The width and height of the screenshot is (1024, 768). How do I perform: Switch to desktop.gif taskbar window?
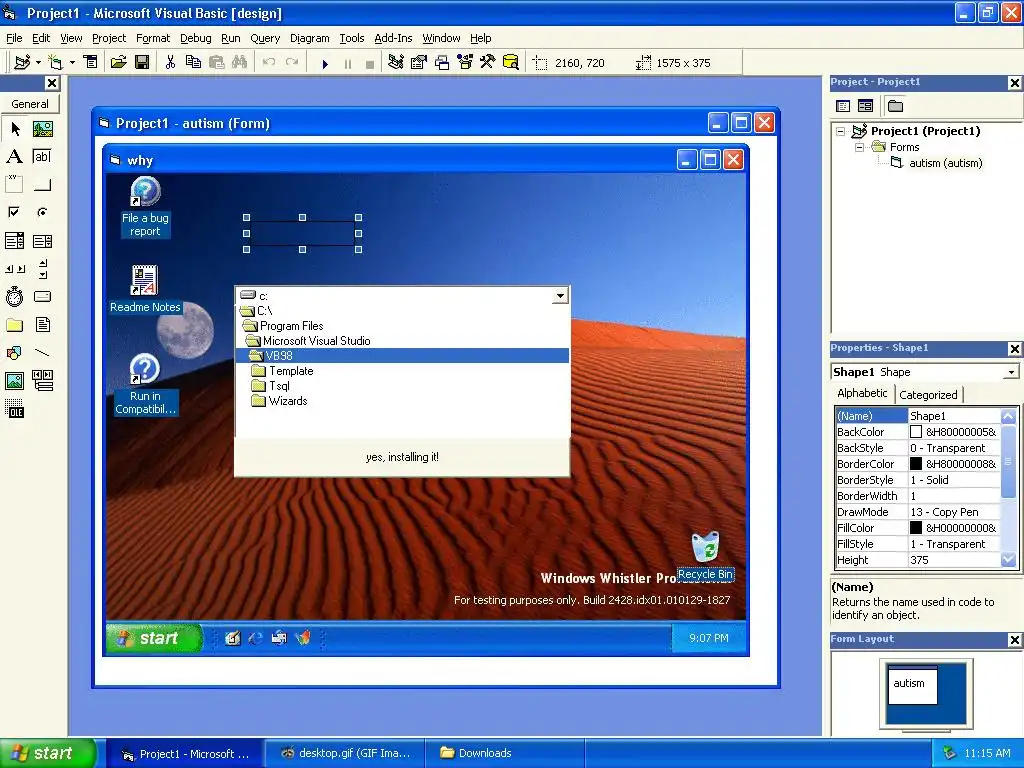(x=345, y=754)
